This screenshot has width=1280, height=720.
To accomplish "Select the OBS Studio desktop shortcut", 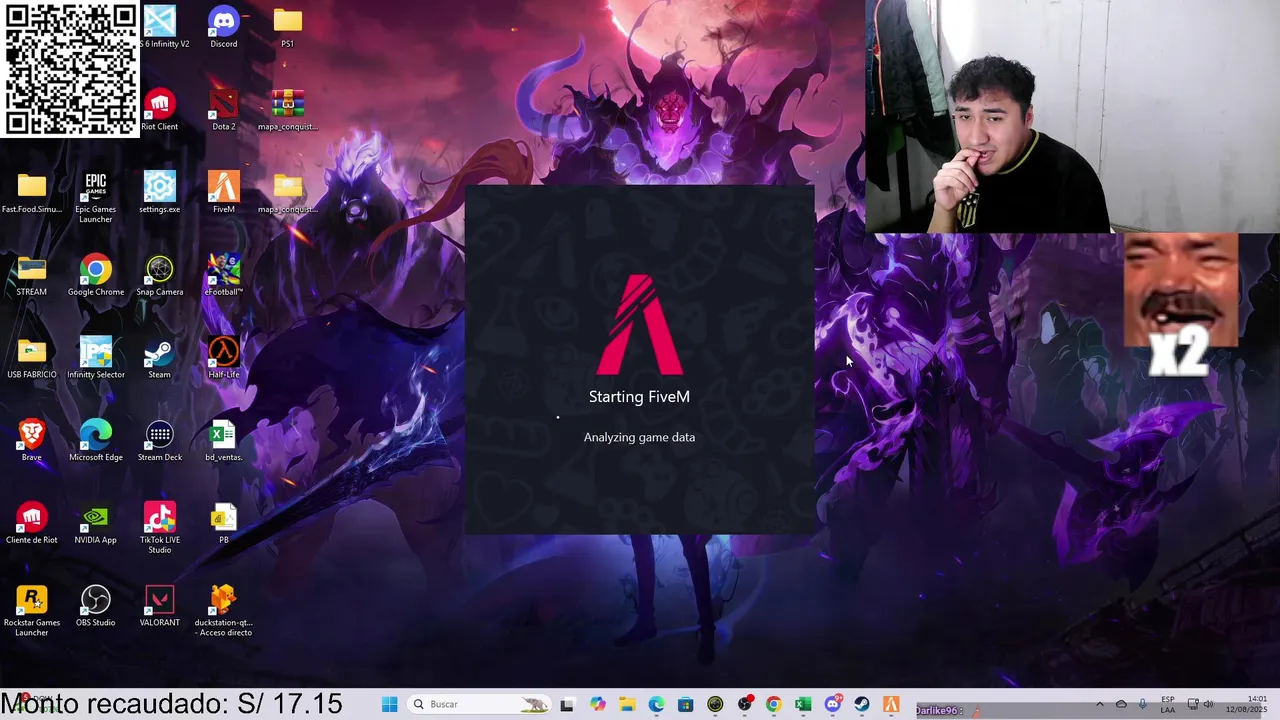I will (x=95, y=606).
